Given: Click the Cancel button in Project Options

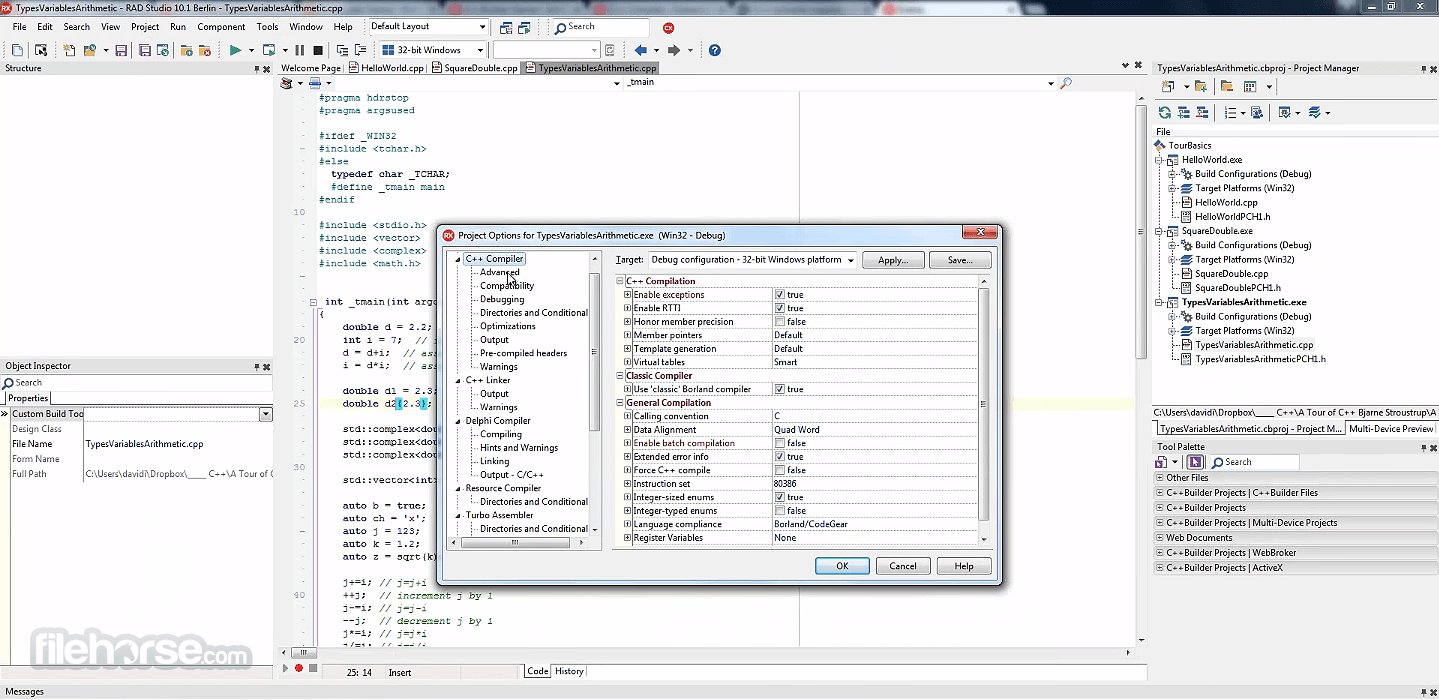Looking at the screenshot, I should [903, 566].
